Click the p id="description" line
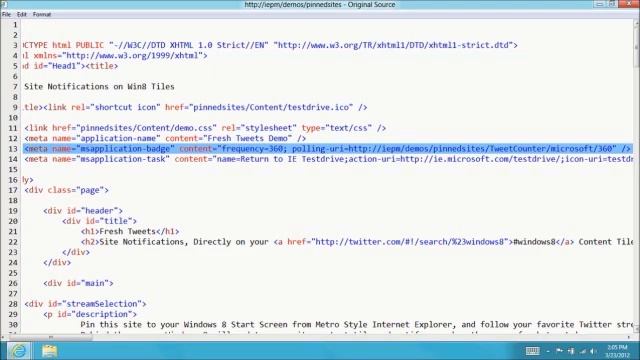The width and height of the screenshot is (640, 360). (90, 314)
